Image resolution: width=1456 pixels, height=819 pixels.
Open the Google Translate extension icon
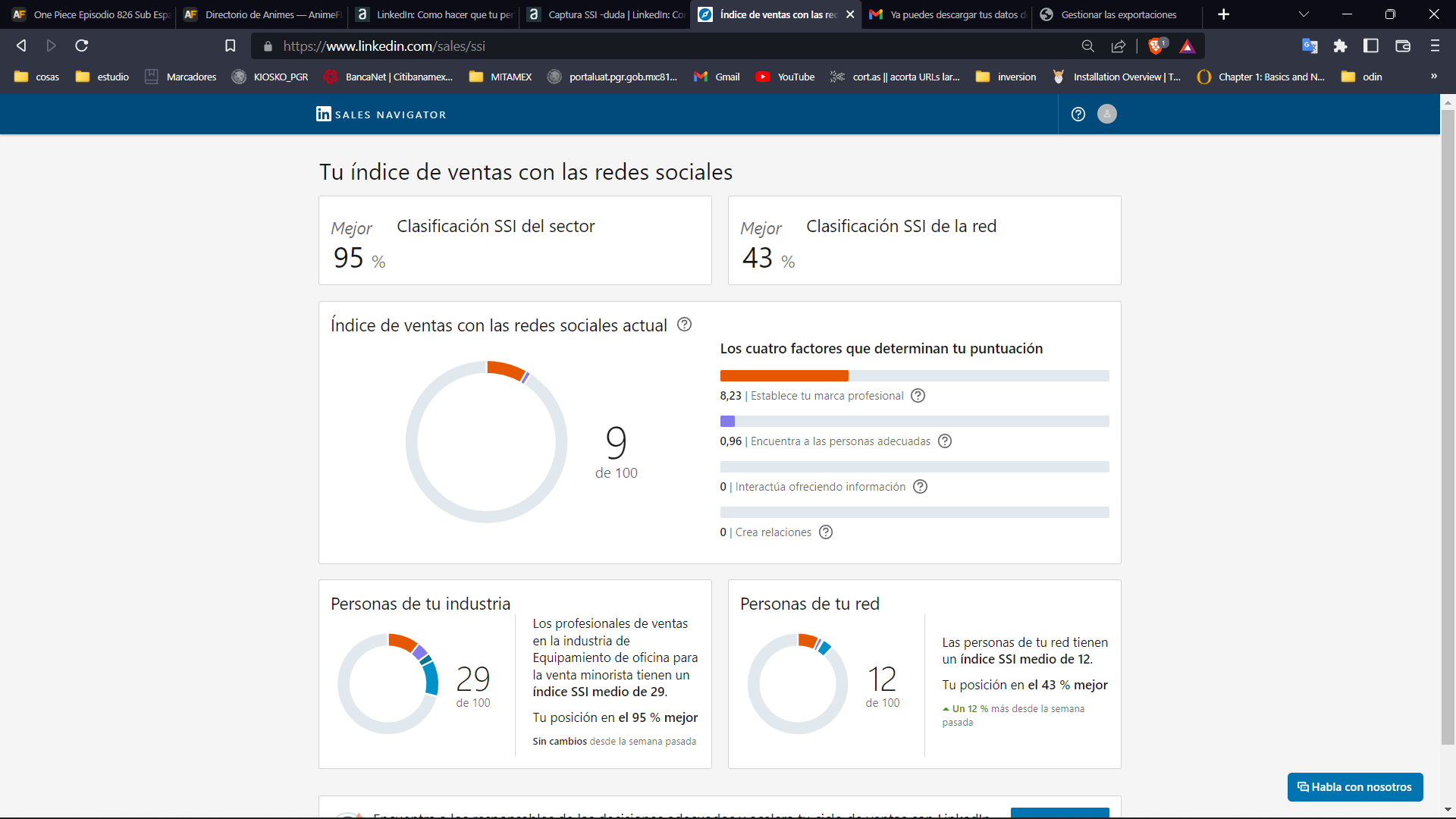coord(1310,46)
